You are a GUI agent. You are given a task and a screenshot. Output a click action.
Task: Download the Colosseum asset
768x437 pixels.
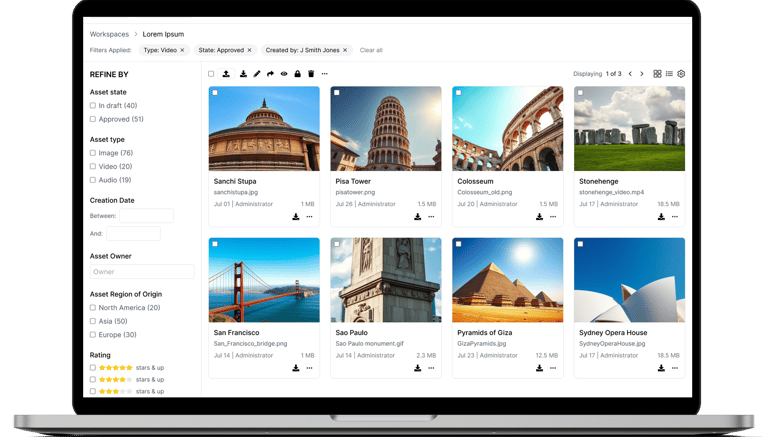(540, 217)
